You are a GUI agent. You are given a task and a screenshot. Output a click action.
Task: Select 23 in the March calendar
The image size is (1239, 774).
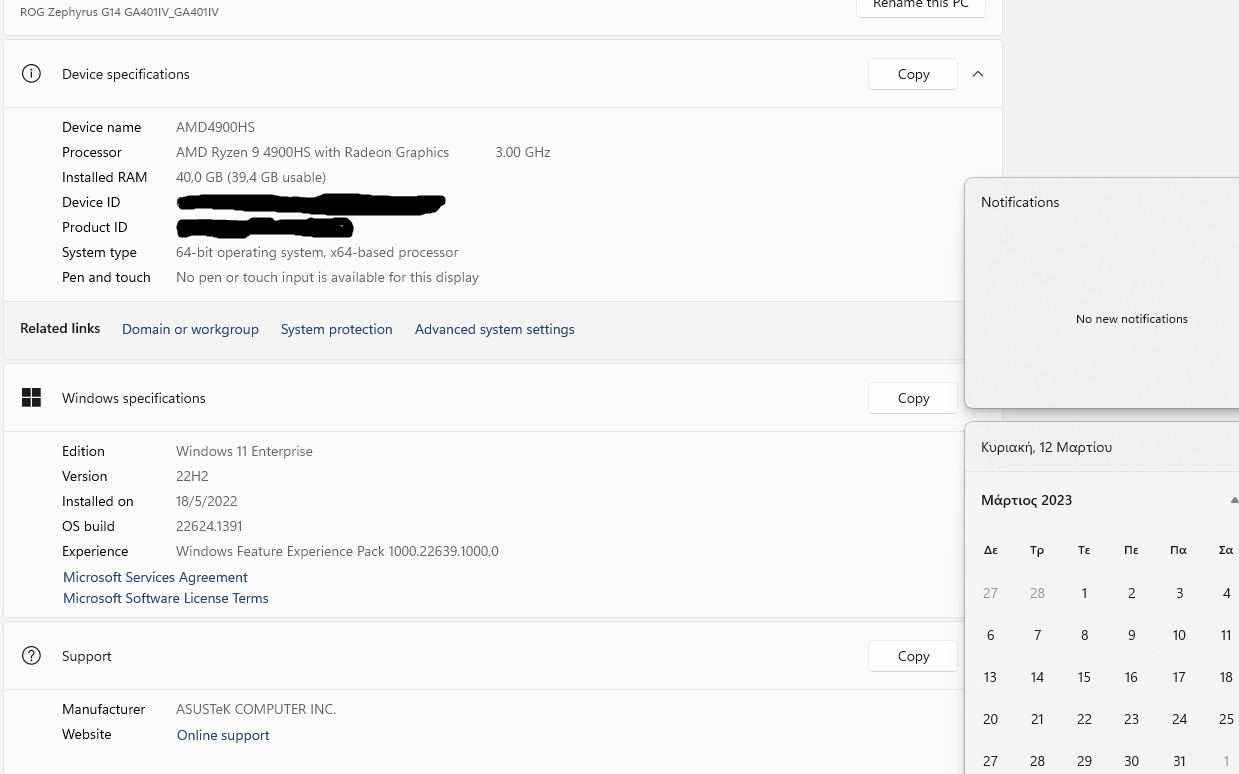[x=1131, y=719]
